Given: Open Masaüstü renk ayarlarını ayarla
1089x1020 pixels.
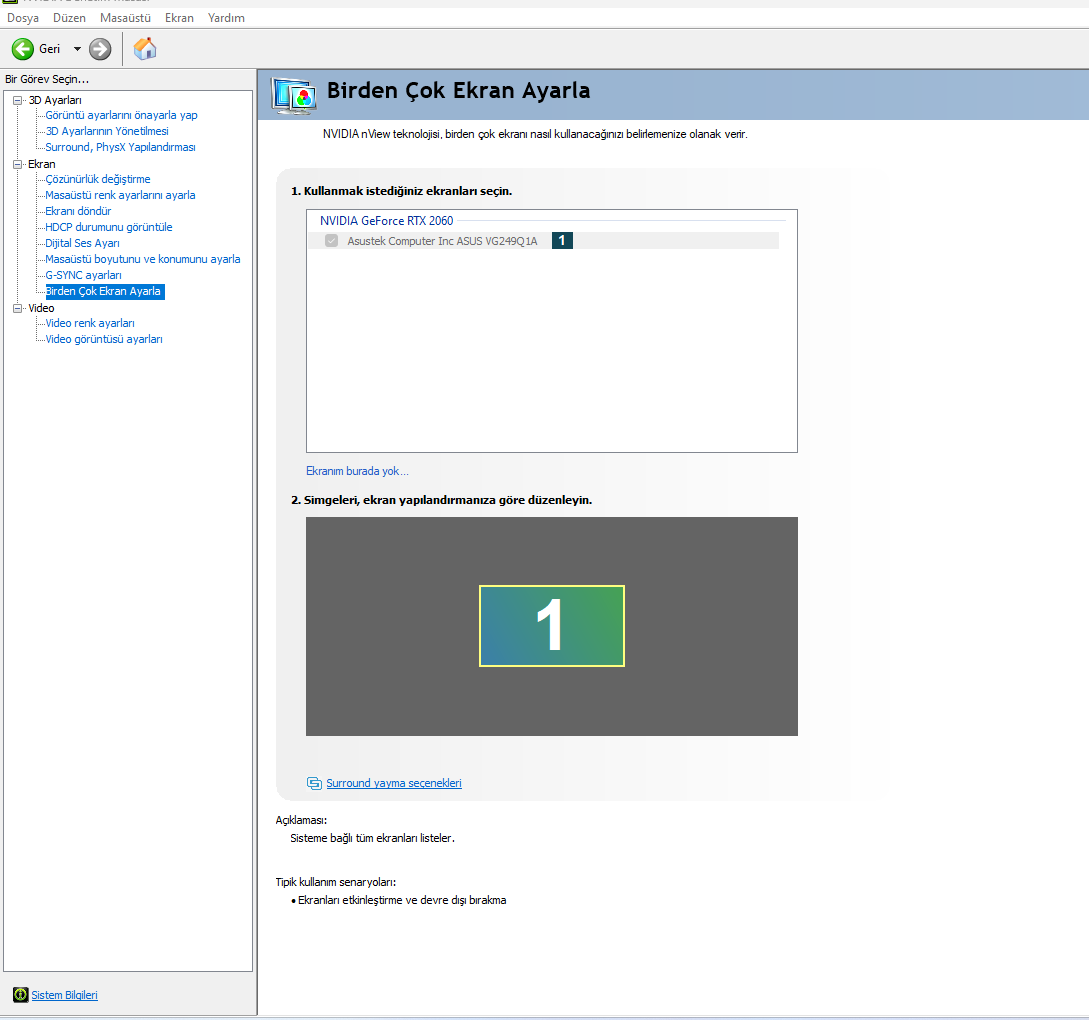Looking at the screenshot, I should [120, 195].
